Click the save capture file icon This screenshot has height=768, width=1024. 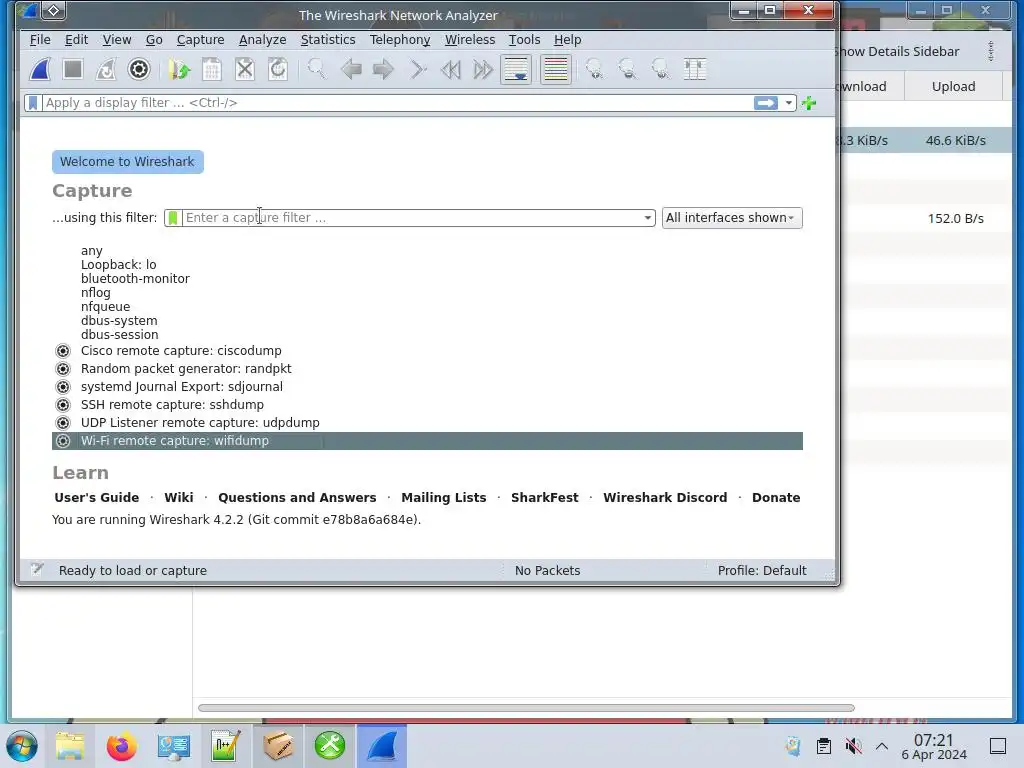coord(212,69)
